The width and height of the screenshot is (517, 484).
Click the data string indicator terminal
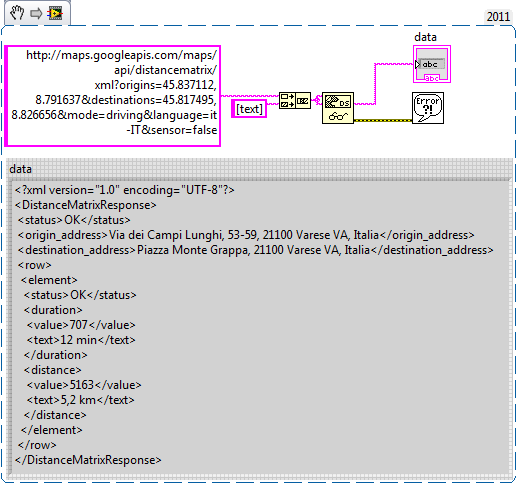coord(432,64)
